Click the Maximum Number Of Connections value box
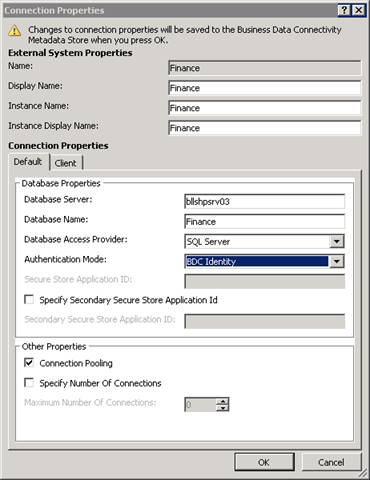Screen dimensions: 370x480 tap(200, 405)
